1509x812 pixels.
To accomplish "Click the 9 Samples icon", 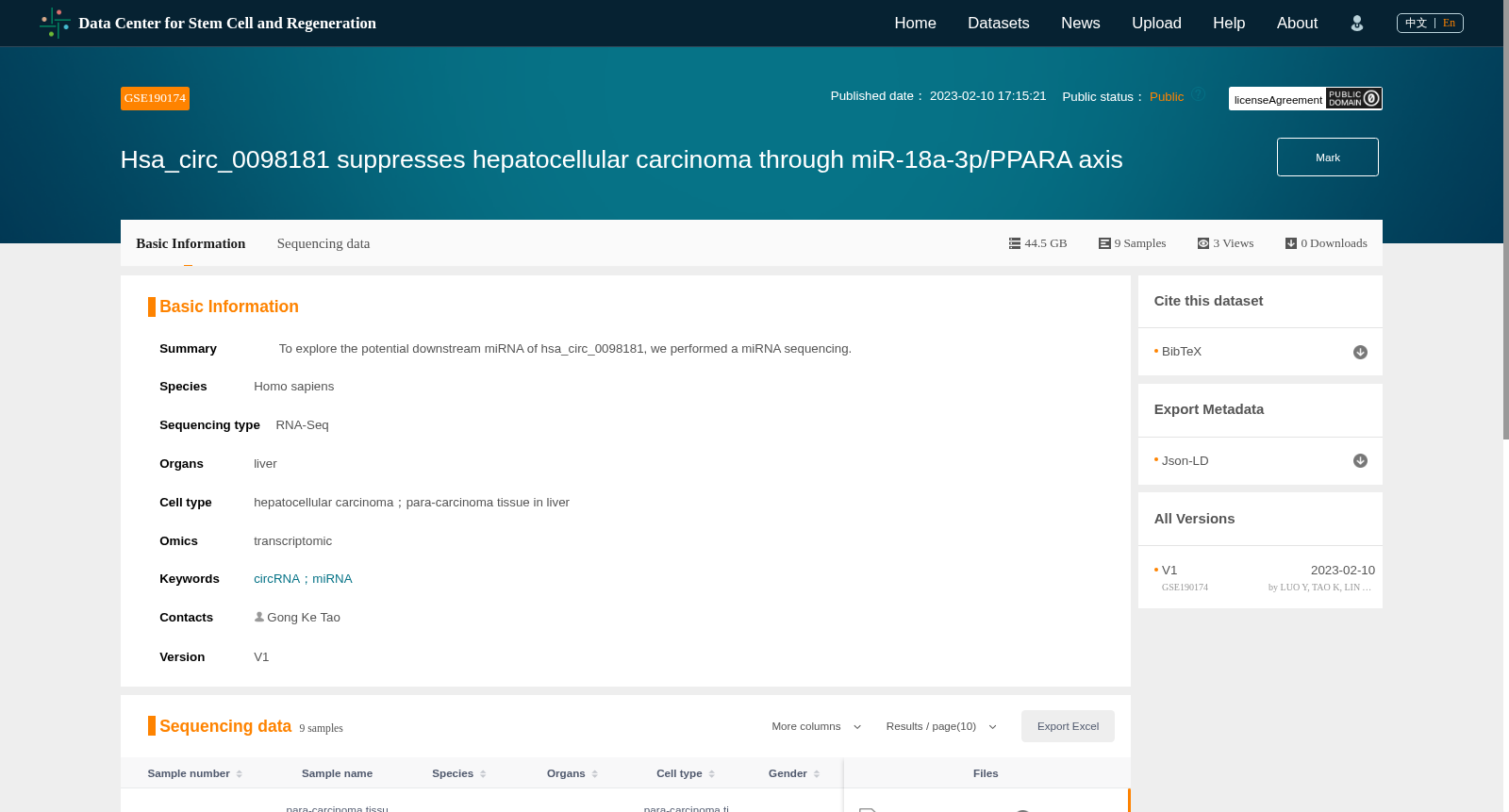I will (x=1104, y=243).
